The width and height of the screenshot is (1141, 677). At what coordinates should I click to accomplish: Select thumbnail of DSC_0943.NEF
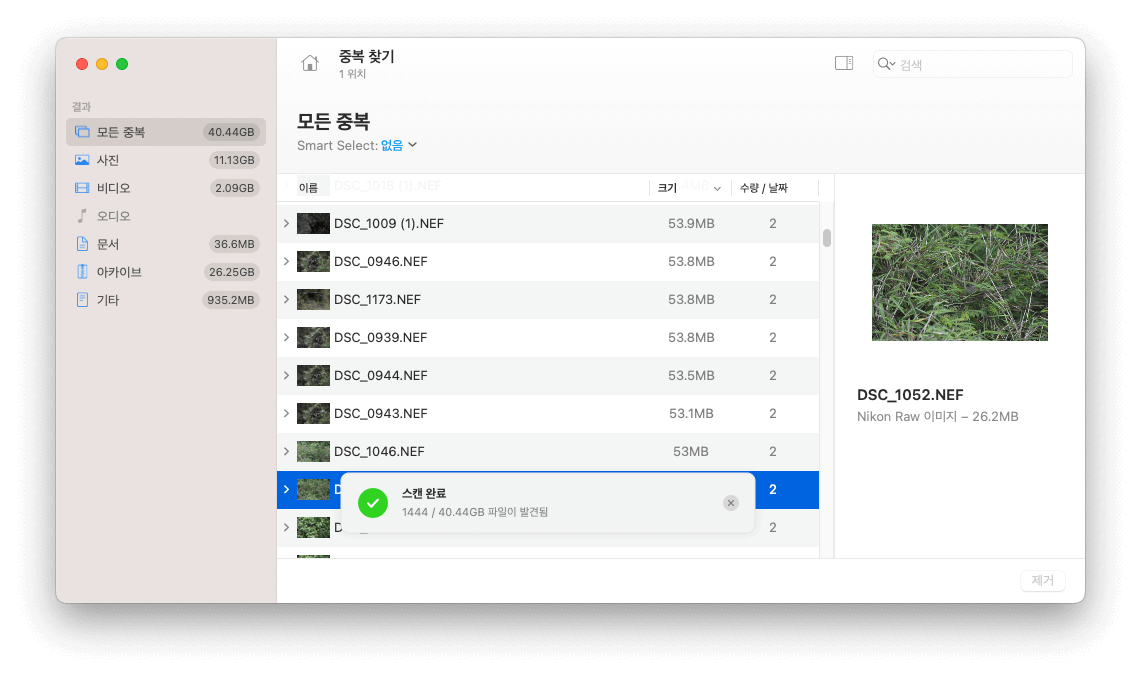[313, 413]
